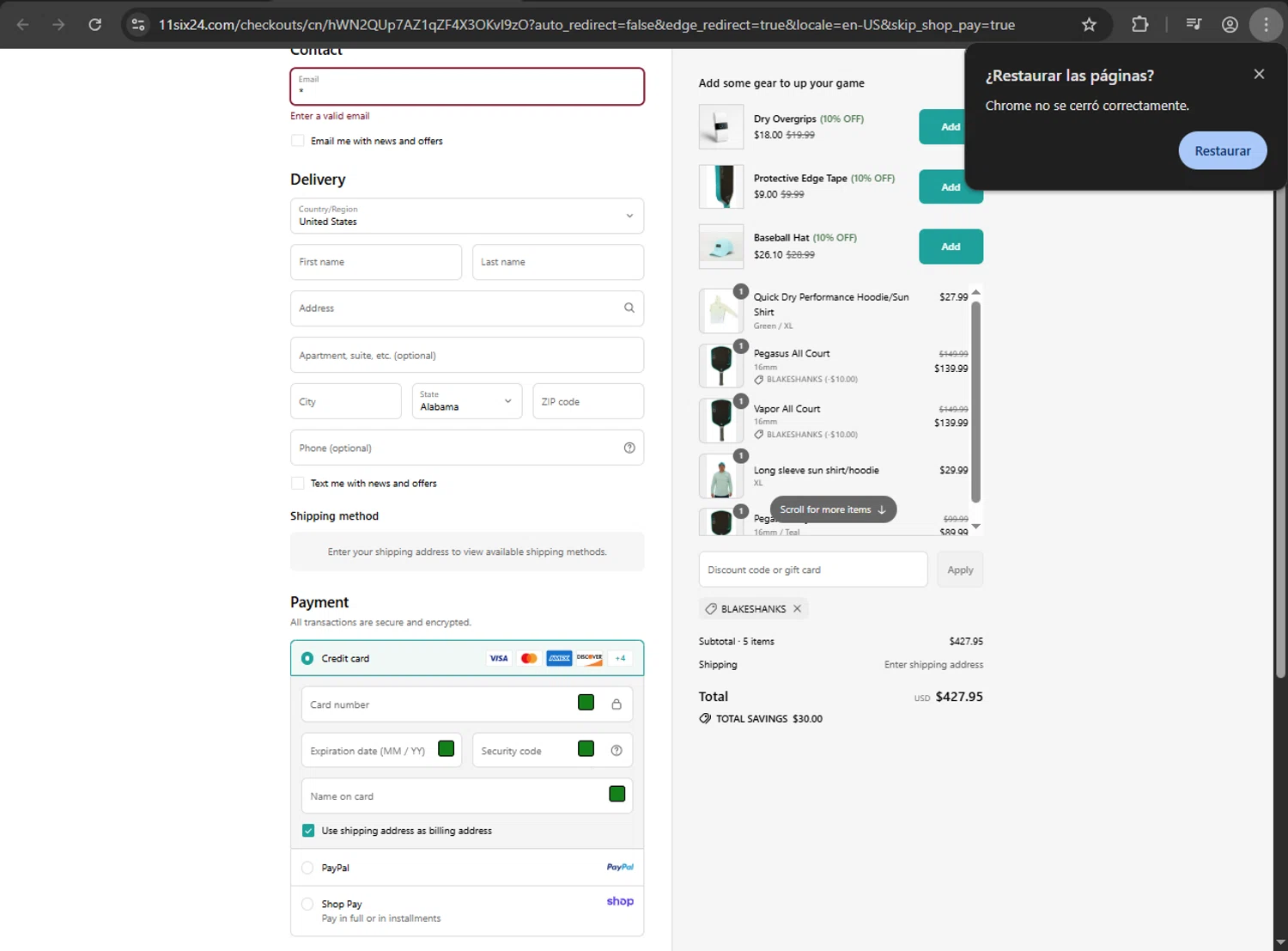Viewport: 1288px width, 951px height.
Task: Open the Chrome three-dot menu
Action: point(1266,25)
